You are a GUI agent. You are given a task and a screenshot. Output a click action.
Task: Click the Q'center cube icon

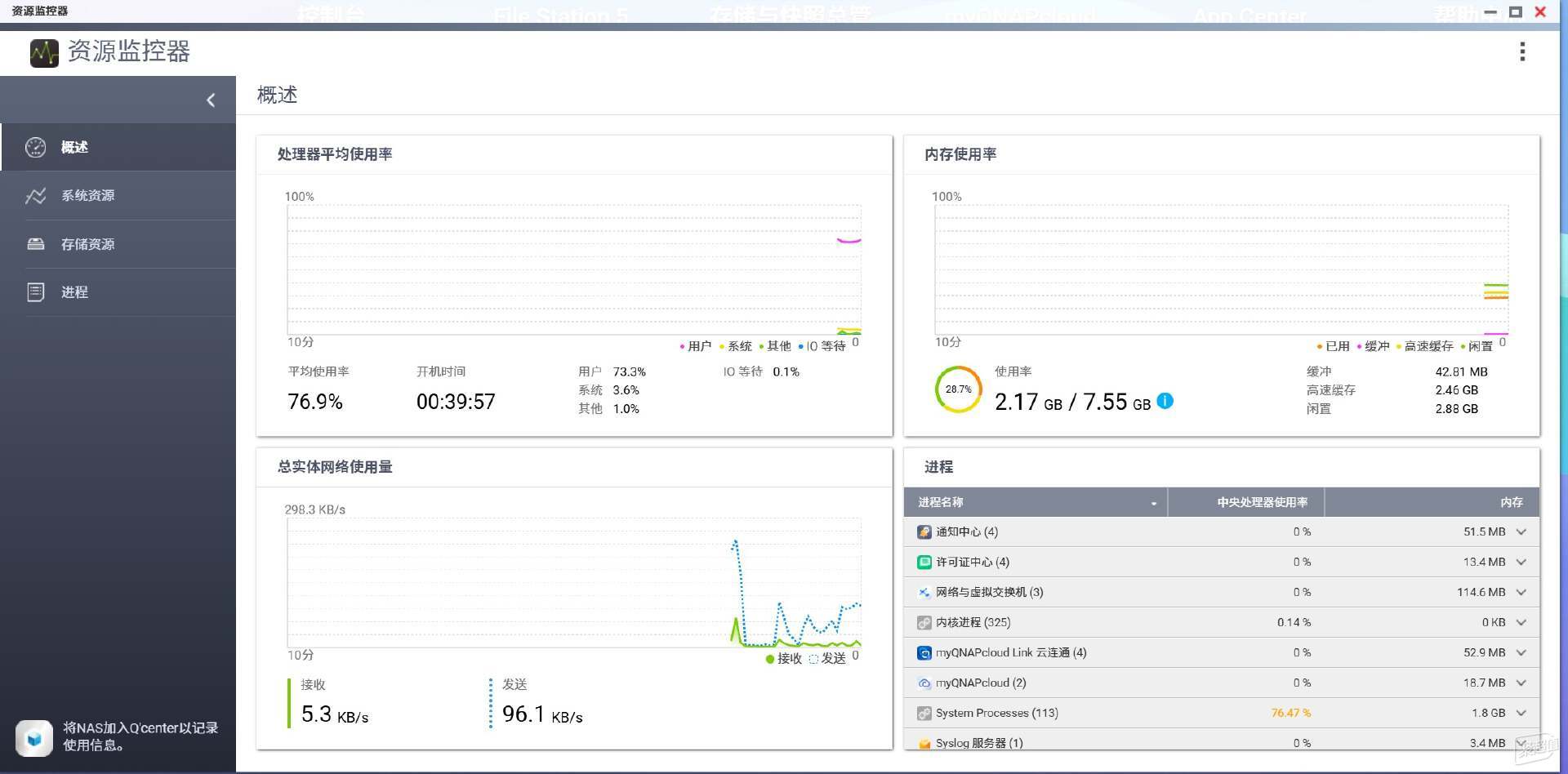(x=34, y=738)
